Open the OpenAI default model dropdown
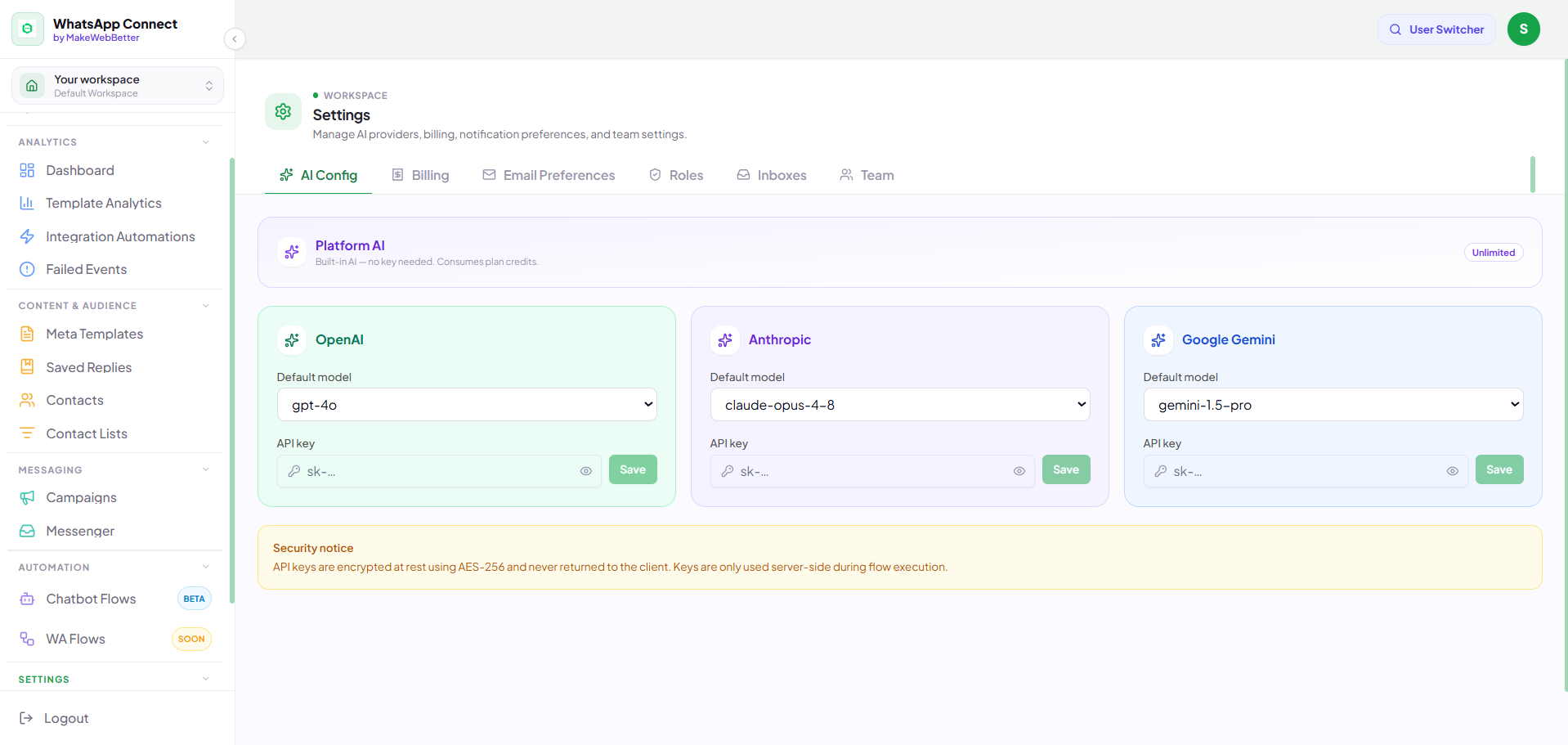 467,405
